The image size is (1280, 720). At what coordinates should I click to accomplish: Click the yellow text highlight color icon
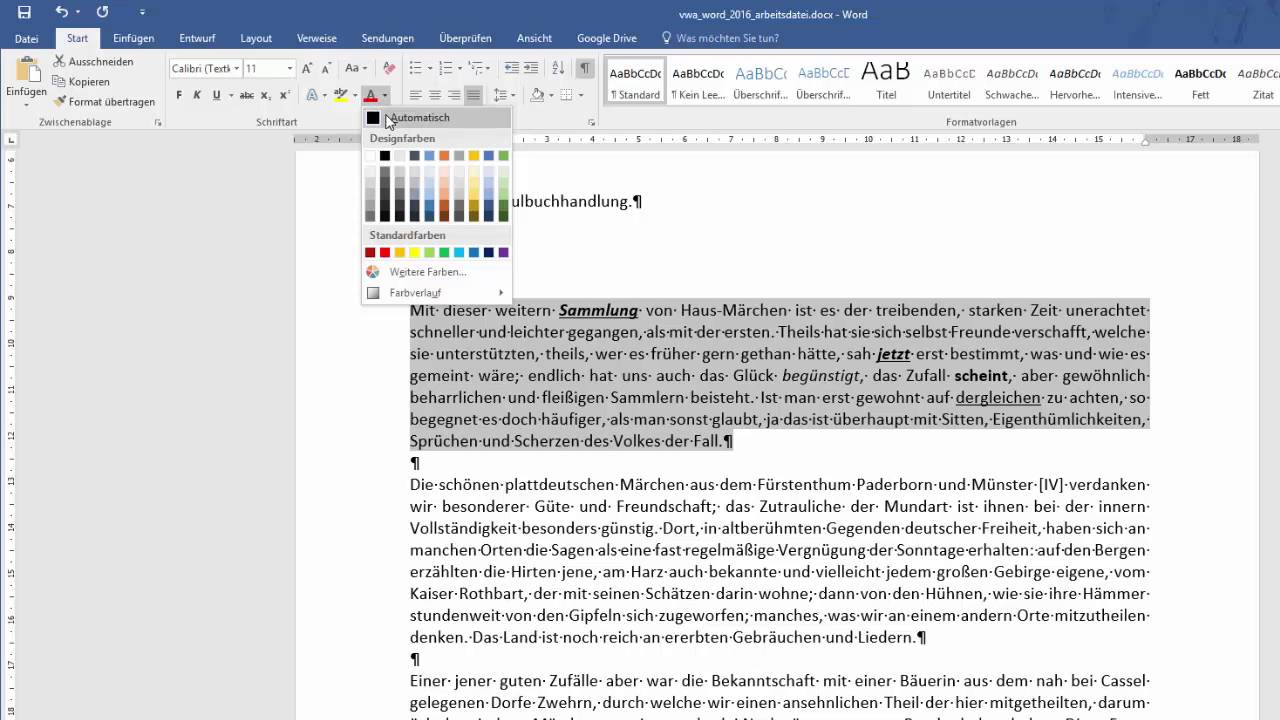pos(340,95)
